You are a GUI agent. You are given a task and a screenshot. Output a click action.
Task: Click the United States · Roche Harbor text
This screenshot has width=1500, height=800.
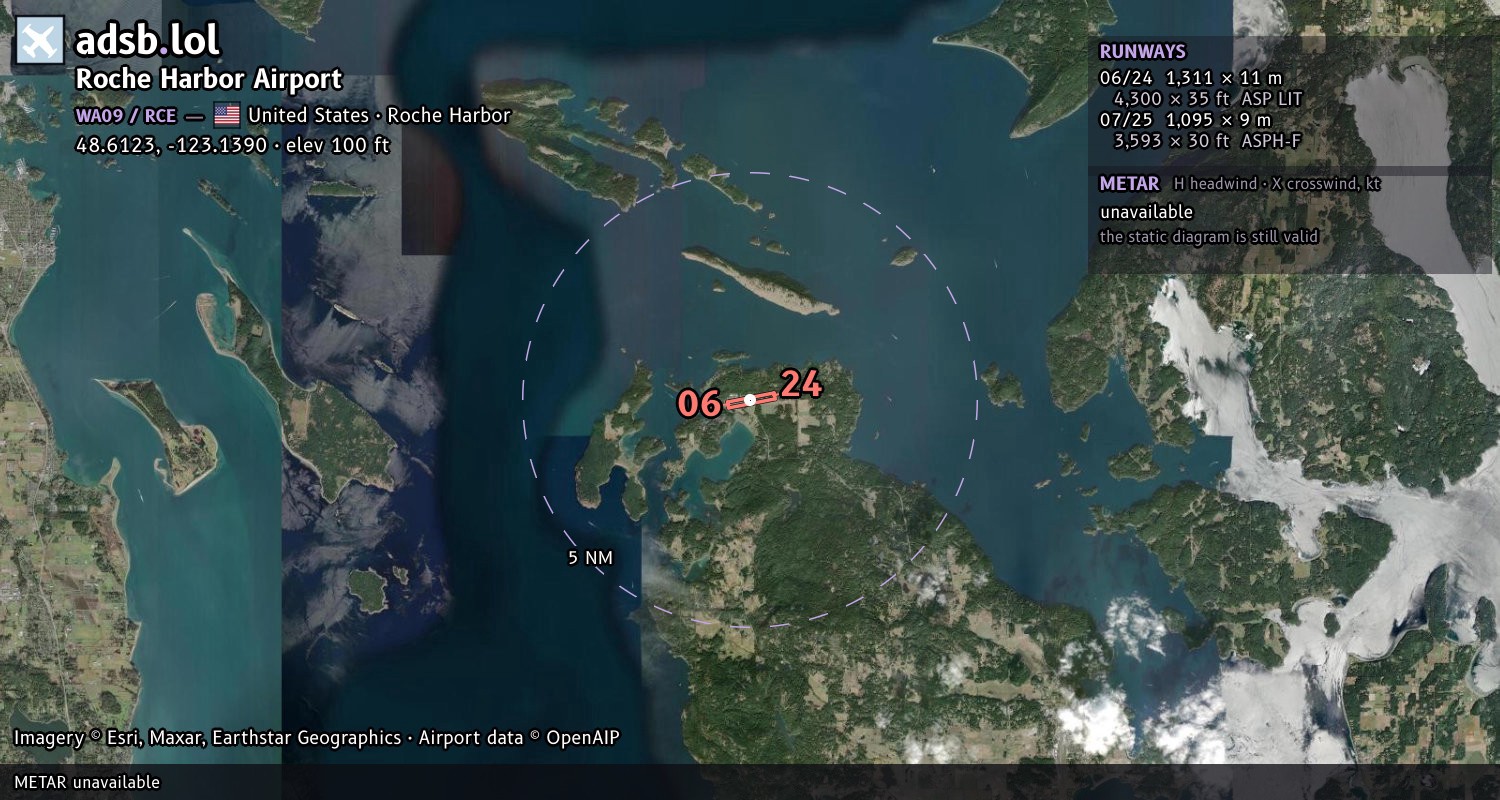pyautogui.click(x=379, y=115)
